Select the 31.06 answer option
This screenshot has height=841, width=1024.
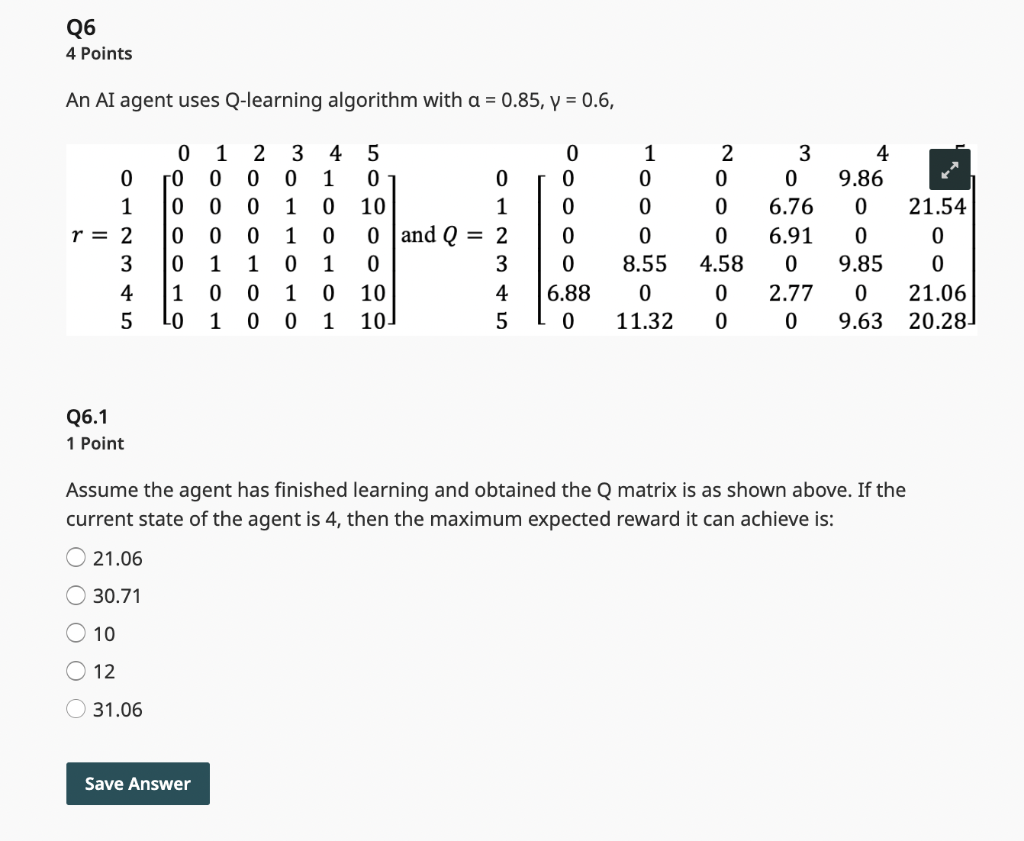coord(75,709)
